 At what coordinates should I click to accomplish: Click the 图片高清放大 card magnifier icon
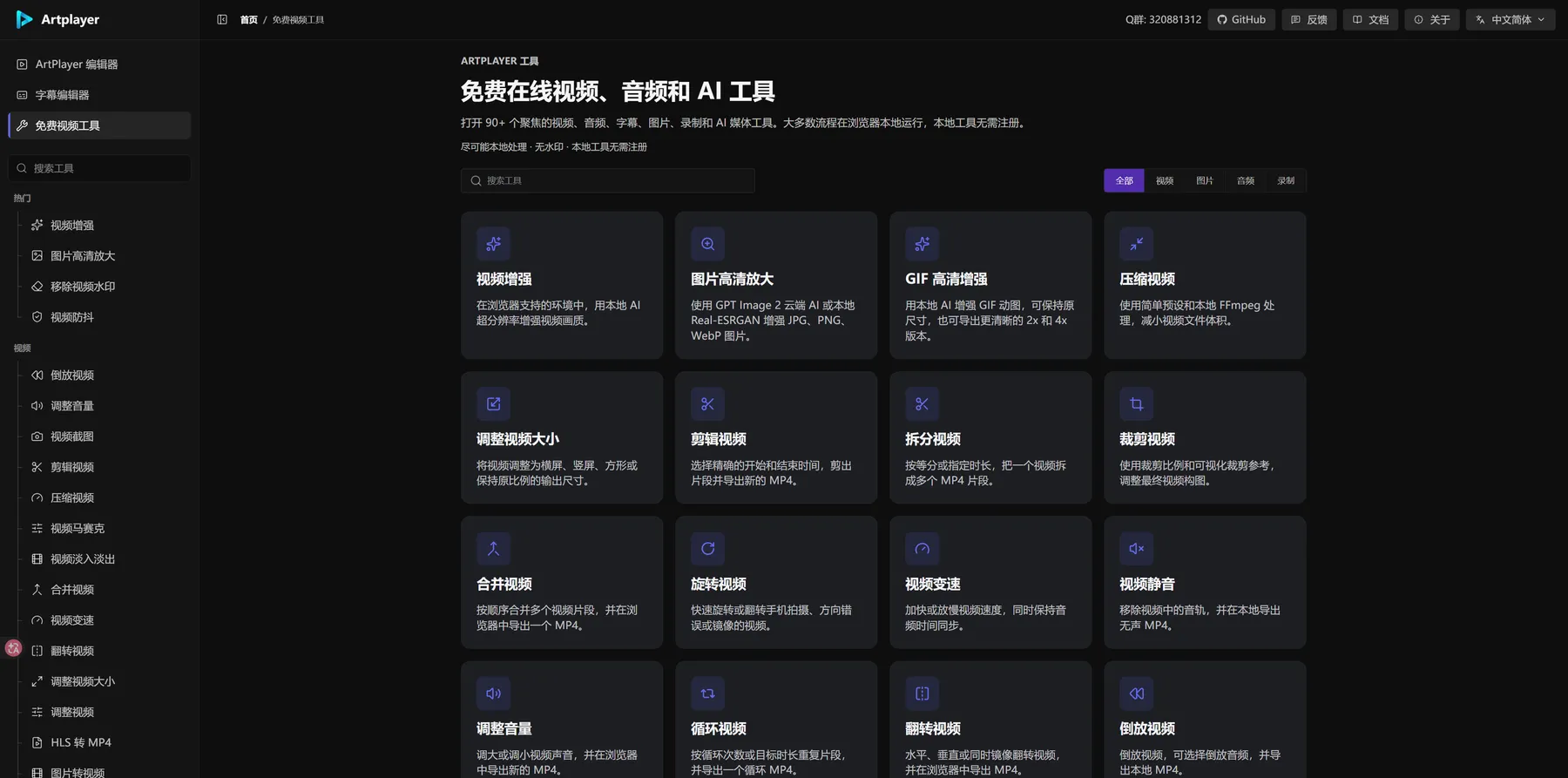(x=707, y=244)
